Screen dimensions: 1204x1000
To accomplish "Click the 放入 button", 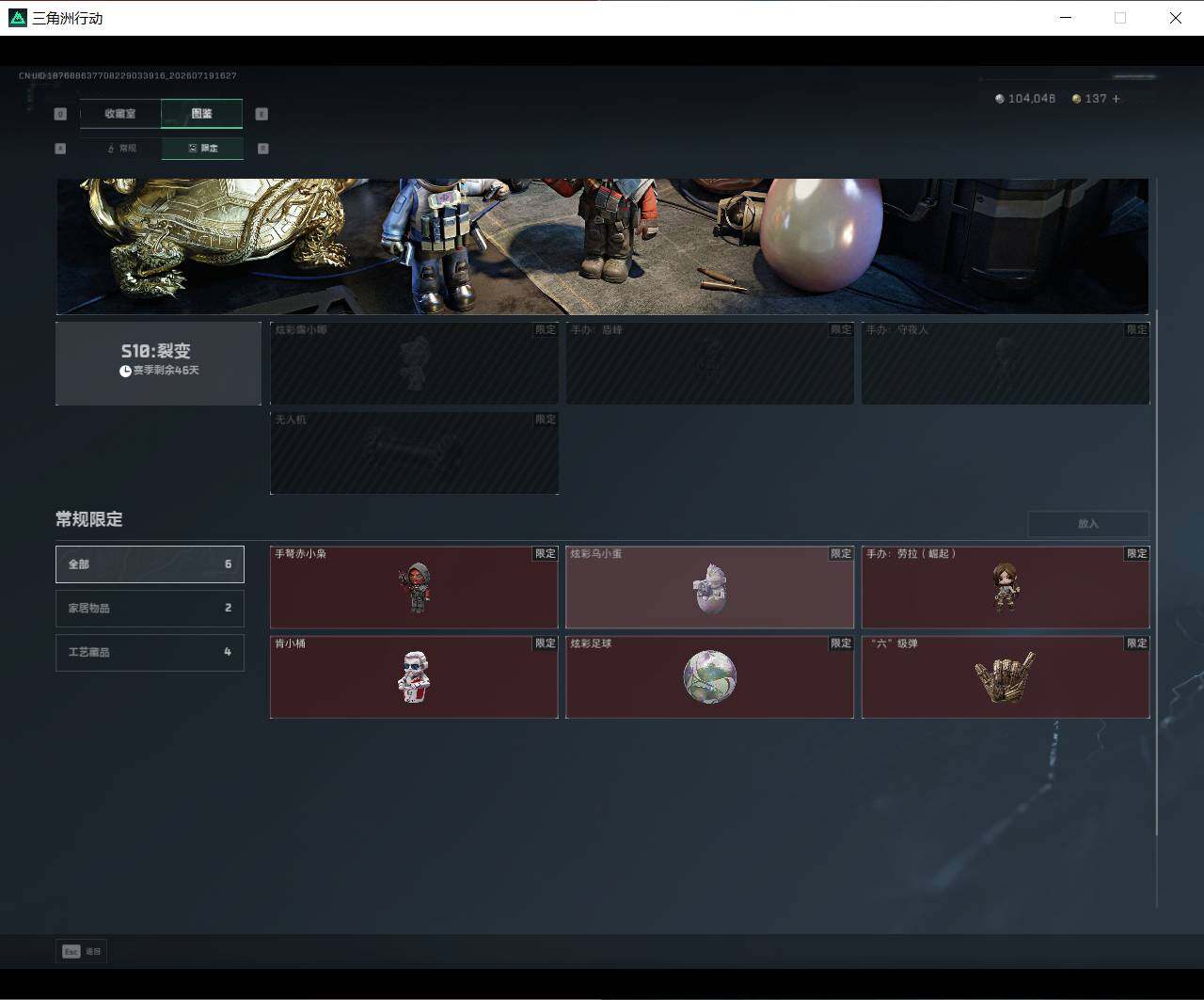I will click(1088, 524).
